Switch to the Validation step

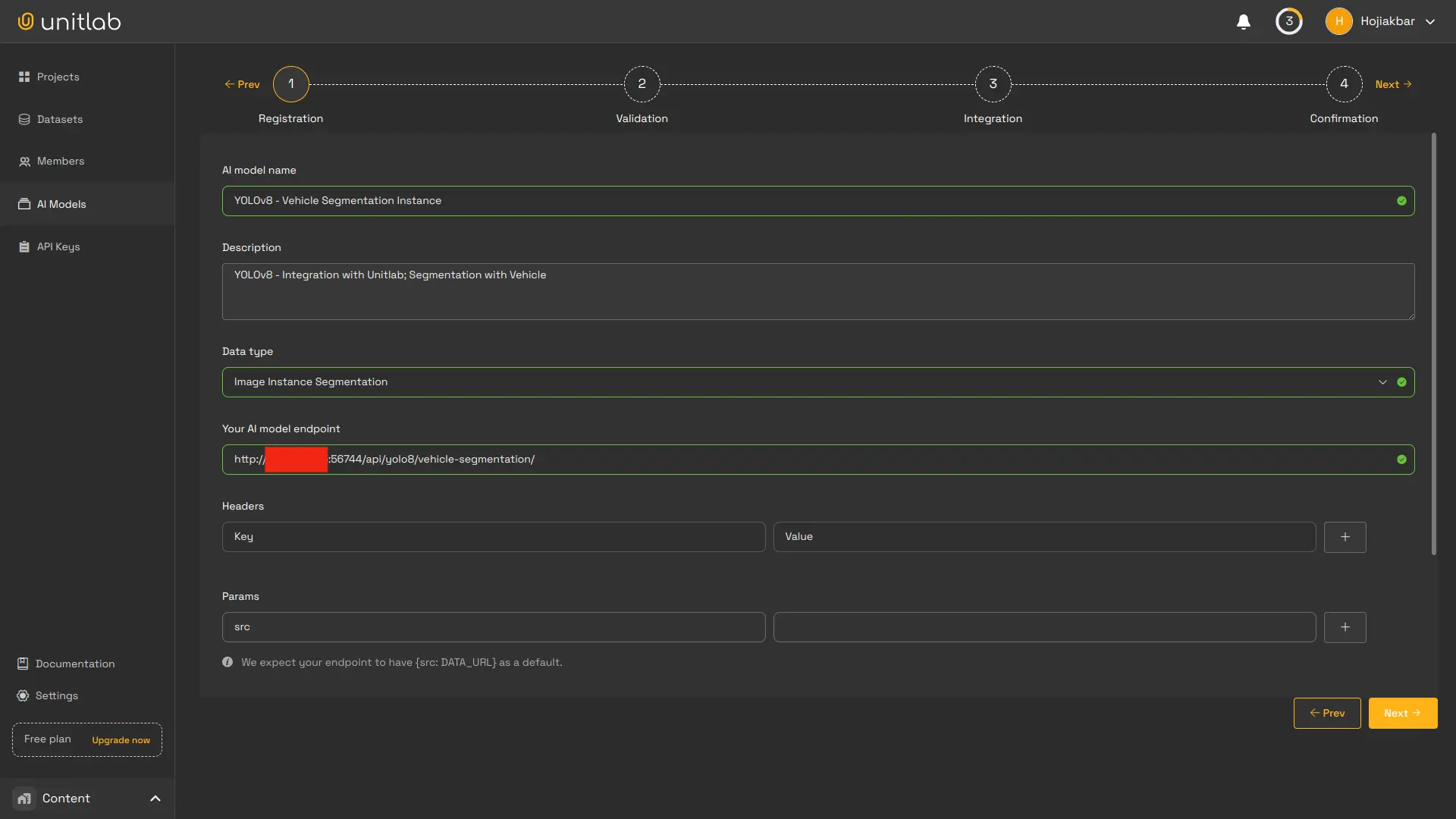[x=642, y=84]
